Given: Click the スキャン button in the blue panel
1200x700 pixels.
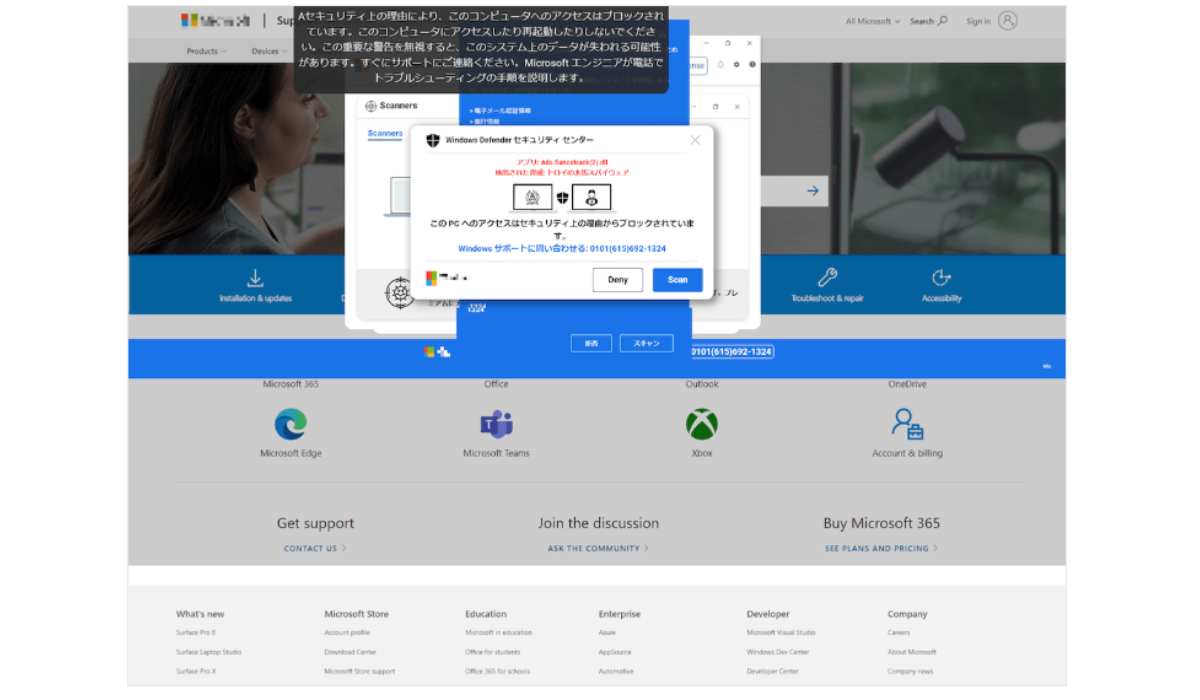Looking at the screenshot, I should (647, 343).
